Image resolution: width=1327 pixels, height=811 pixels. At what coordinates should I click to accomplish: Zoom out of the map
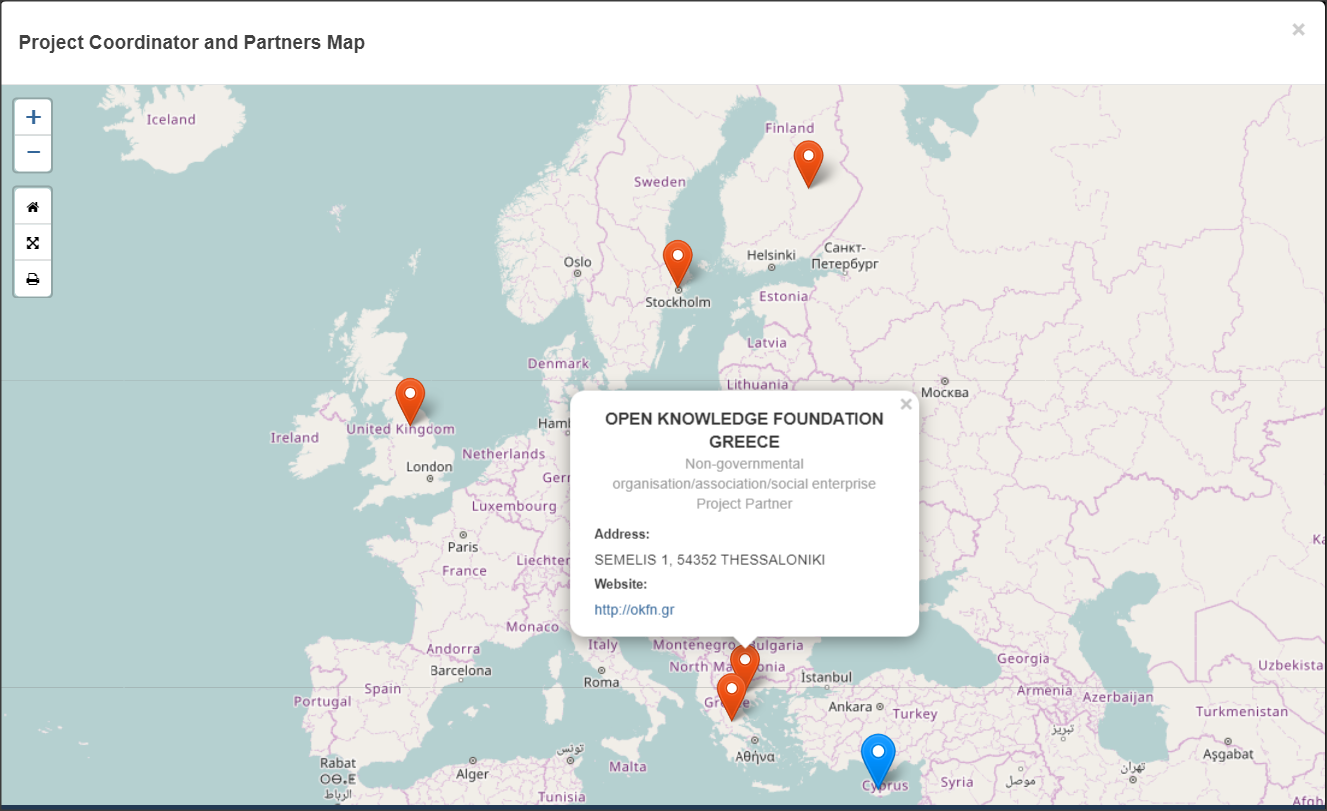coord(33,153)
